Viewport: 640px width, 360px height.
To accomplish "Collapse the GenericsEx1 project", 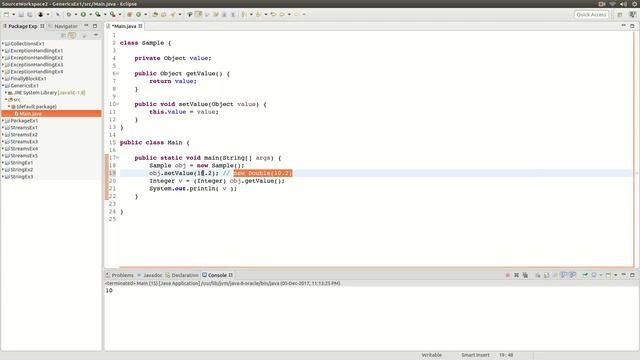I will click(3, 86).
